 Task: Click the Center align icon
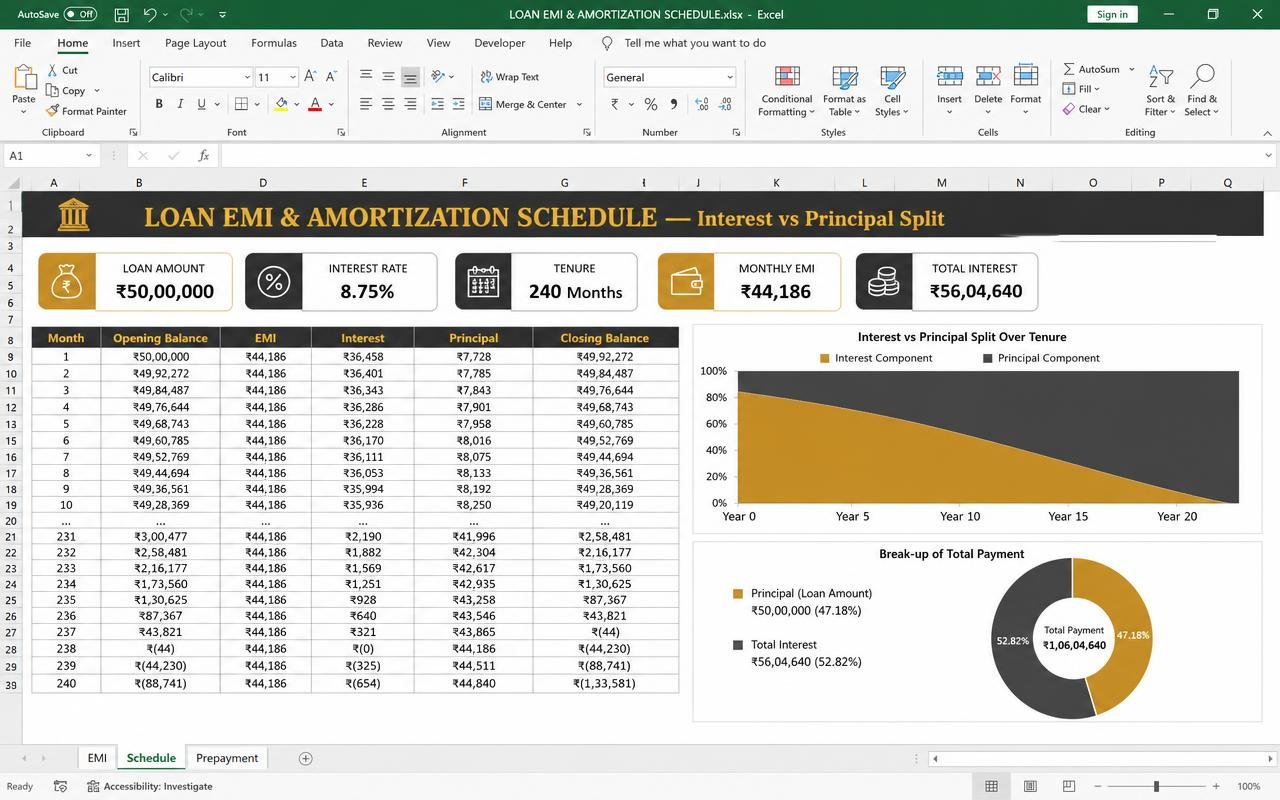(x=388, y=104)
